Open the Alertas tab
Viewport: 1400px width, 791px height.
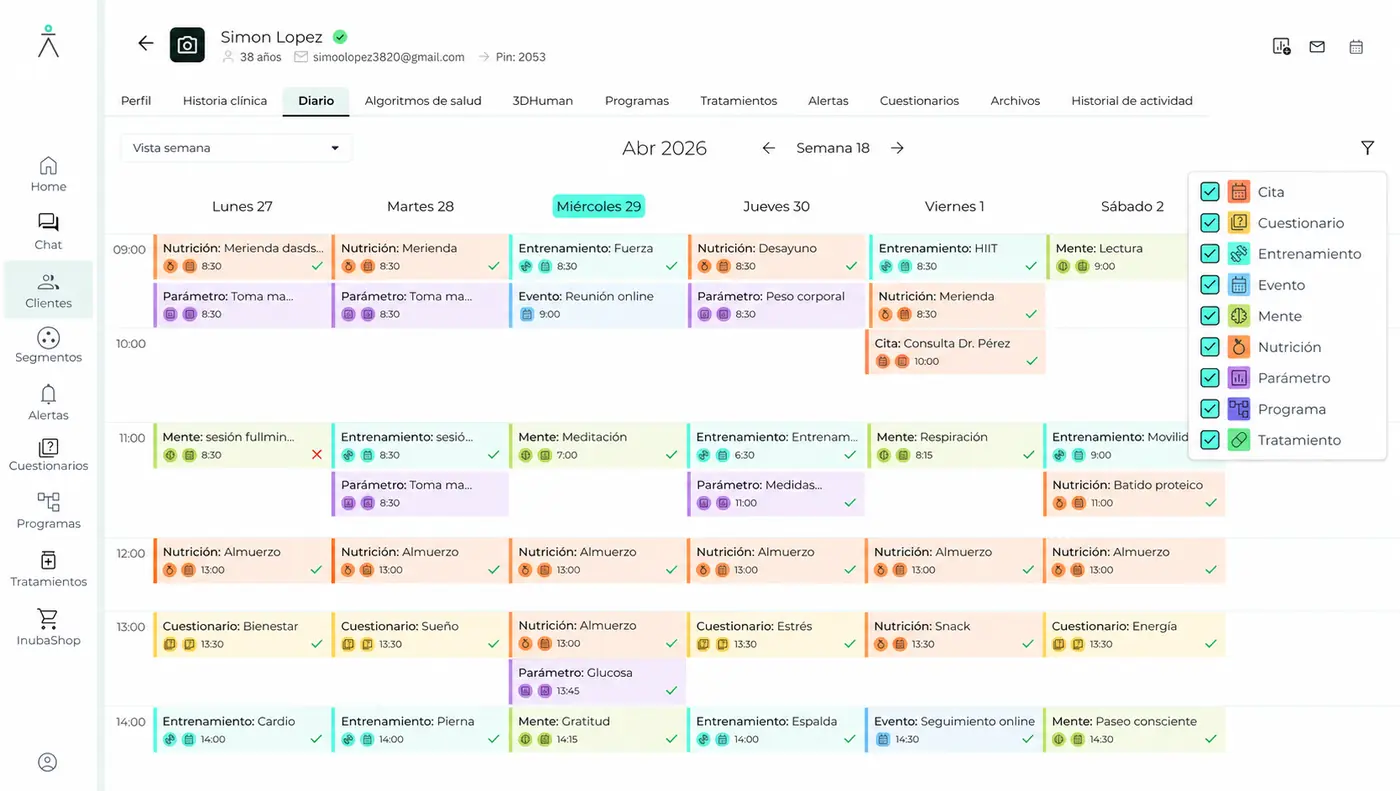pyautogui.click(x=828, y=101)
